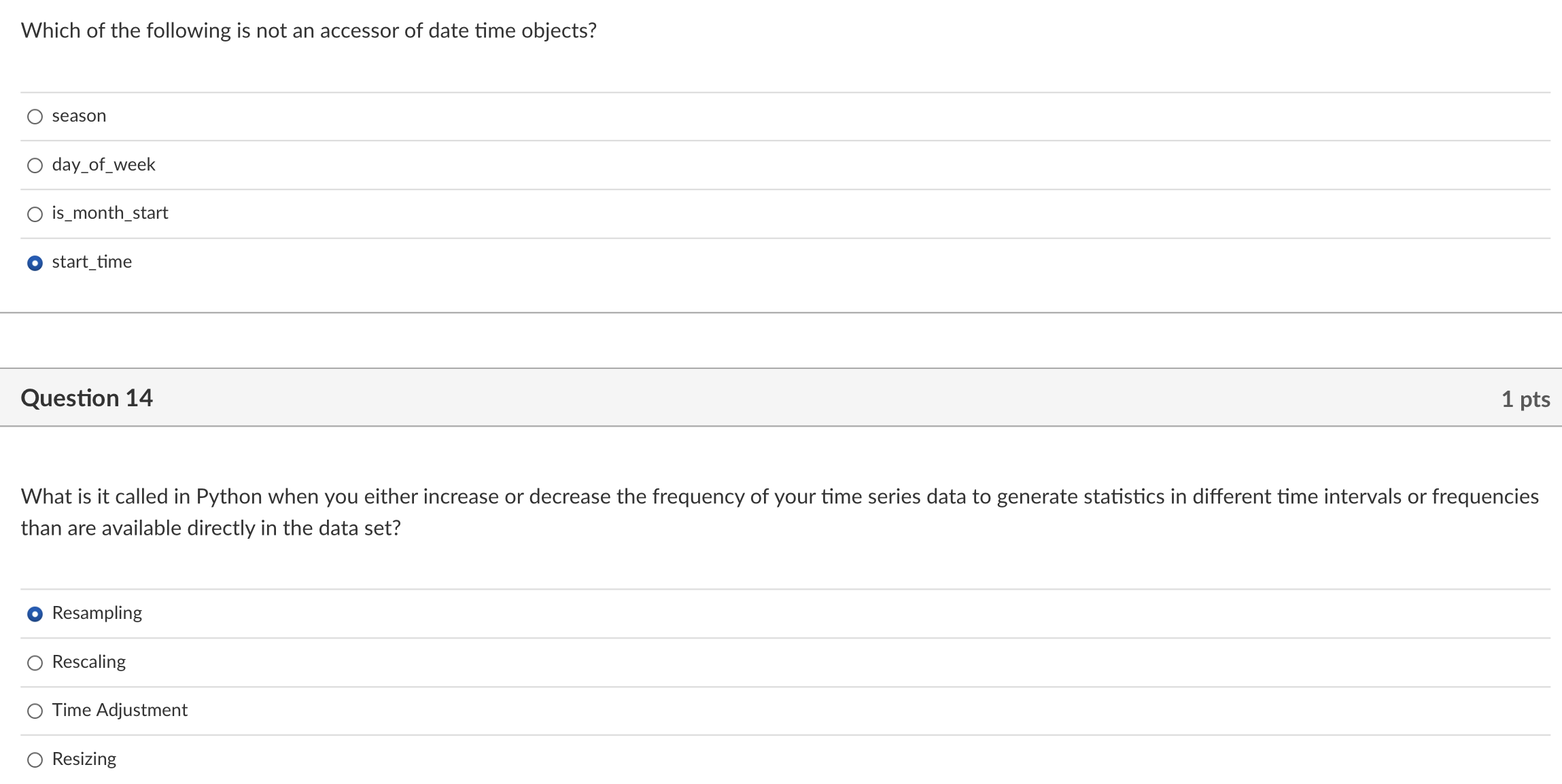Click the 'is_month_start' answer label text
The width and height of the screenshot is (1562, 784).
point(110,213)
